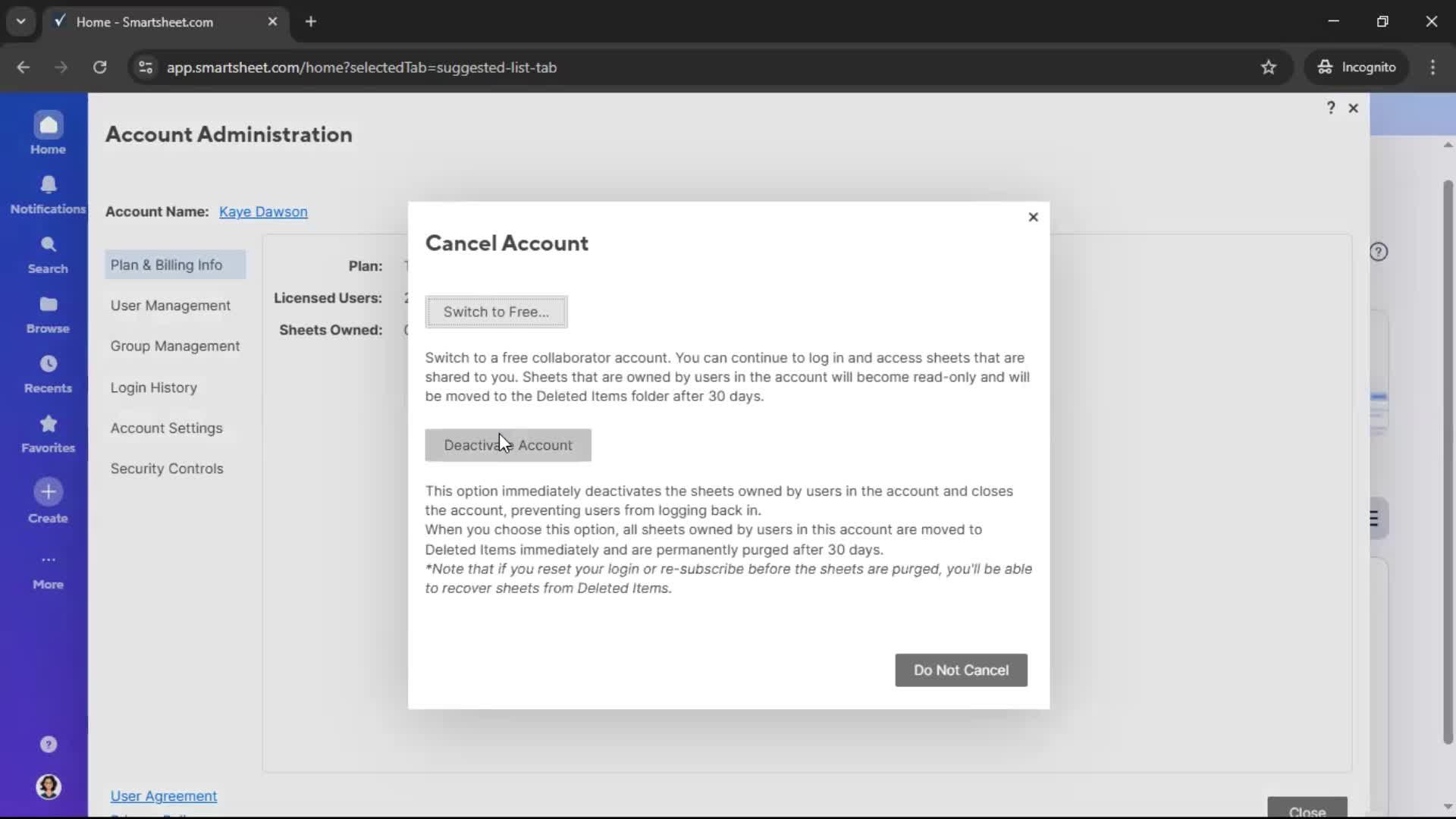Click the Deactivate Account button
The image size is (1456, 819).
507,445
